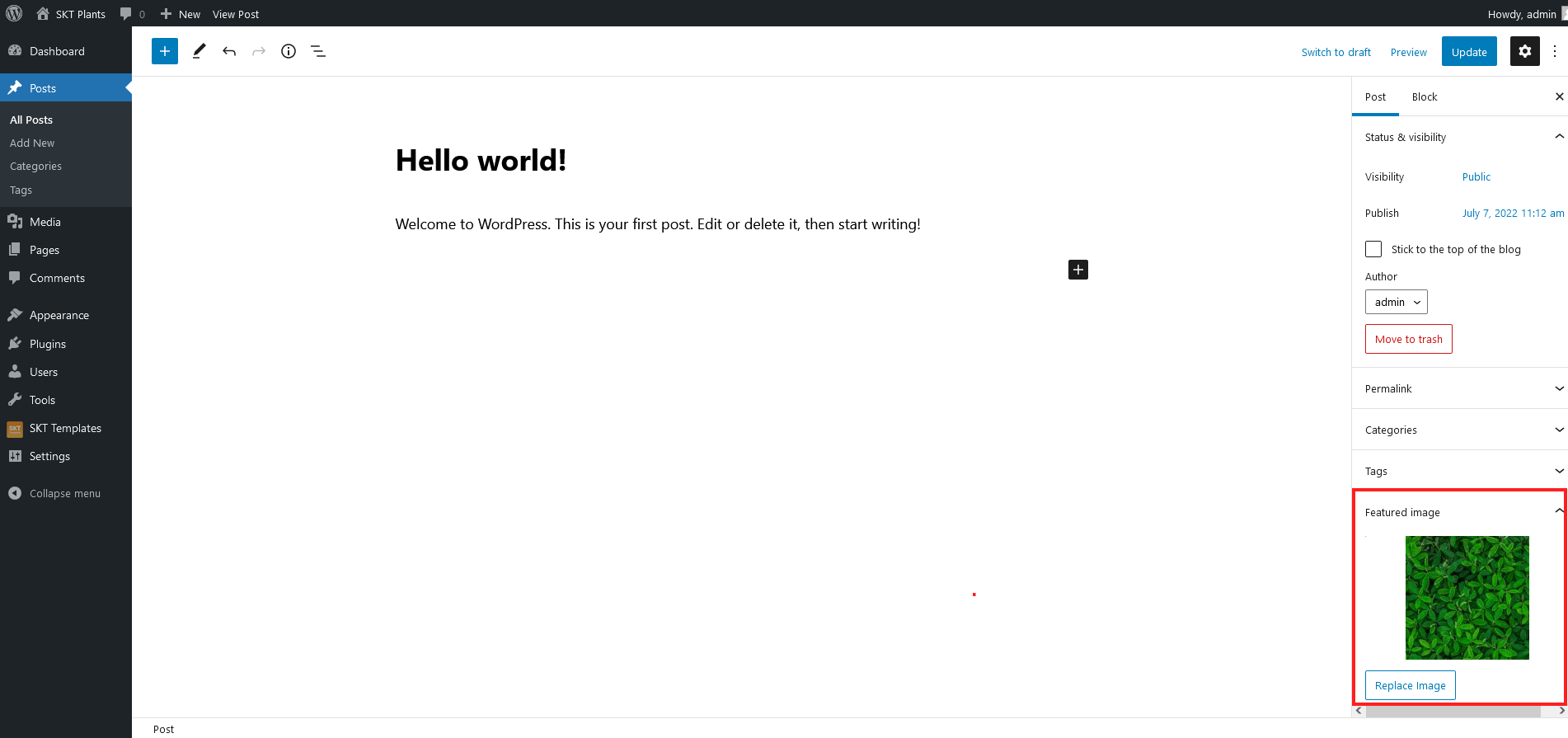Open Posts in admin menu

point(66,88)
